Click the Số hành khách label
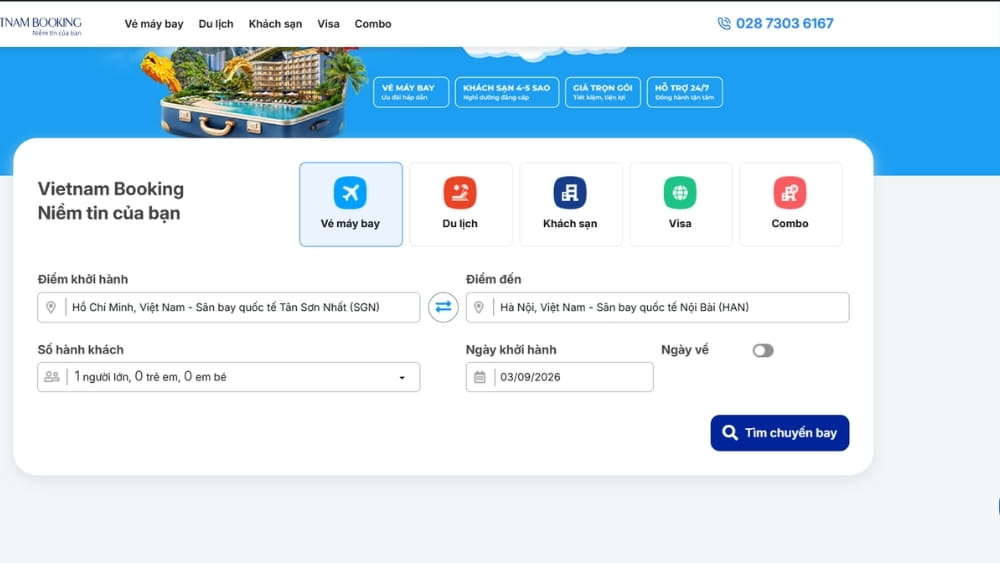The image size is (1000, 563). [x=81, y=349]
